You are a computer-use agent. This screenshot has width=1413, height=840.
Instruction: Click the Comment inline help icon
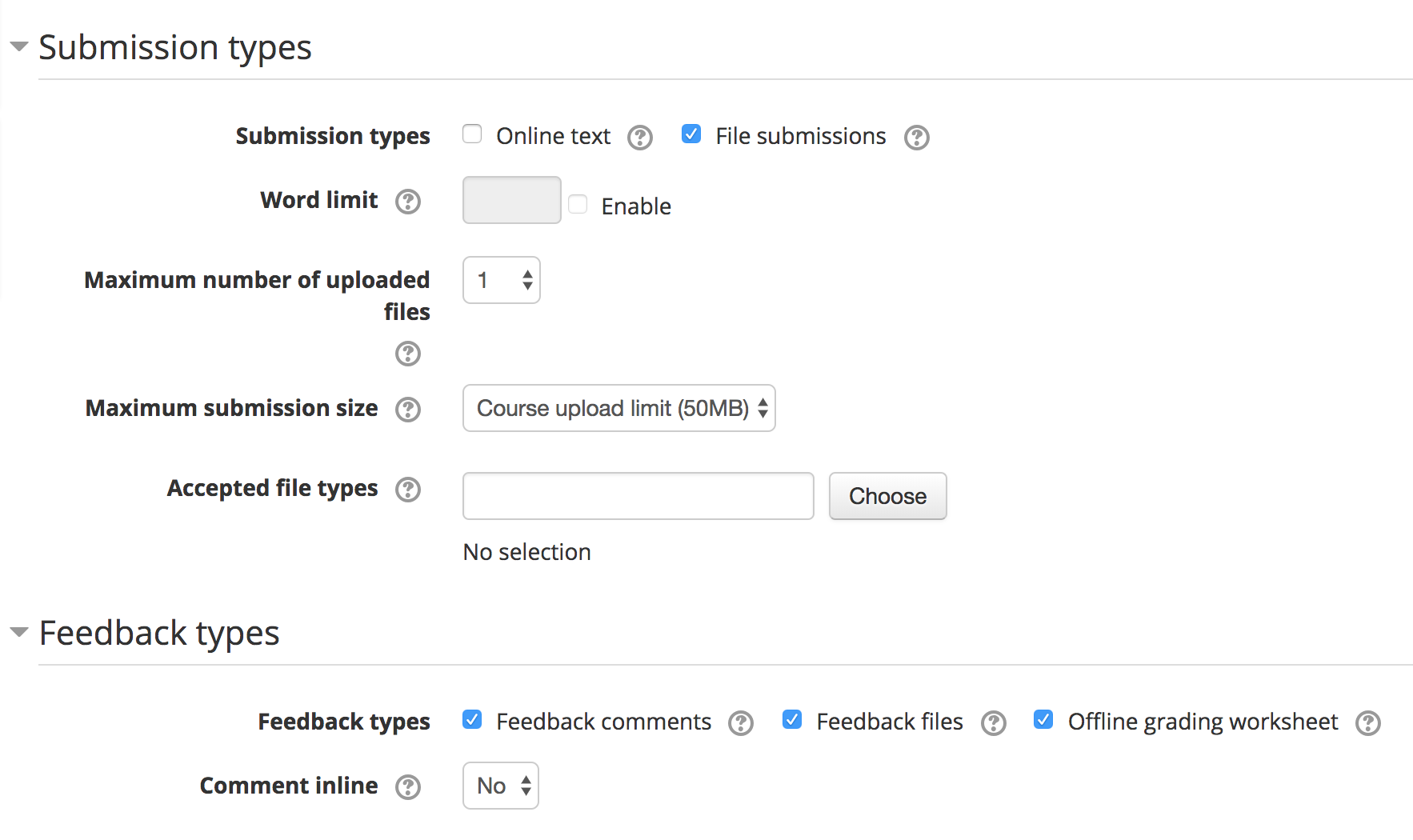coord(408,787)
